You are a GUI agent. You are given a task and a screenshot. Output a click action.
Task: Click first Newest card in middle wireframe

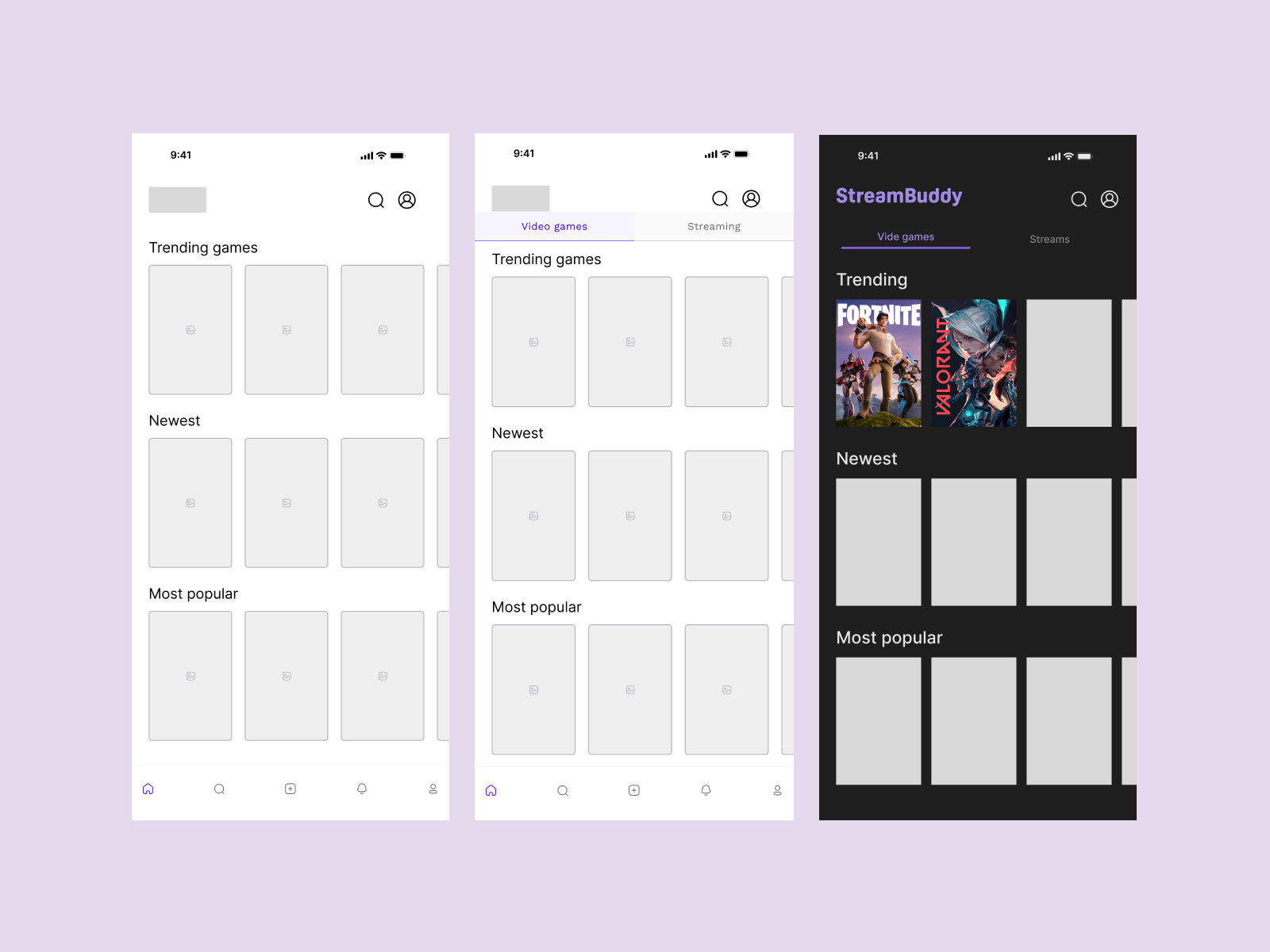pyautogui.click(x=533, y=516)
